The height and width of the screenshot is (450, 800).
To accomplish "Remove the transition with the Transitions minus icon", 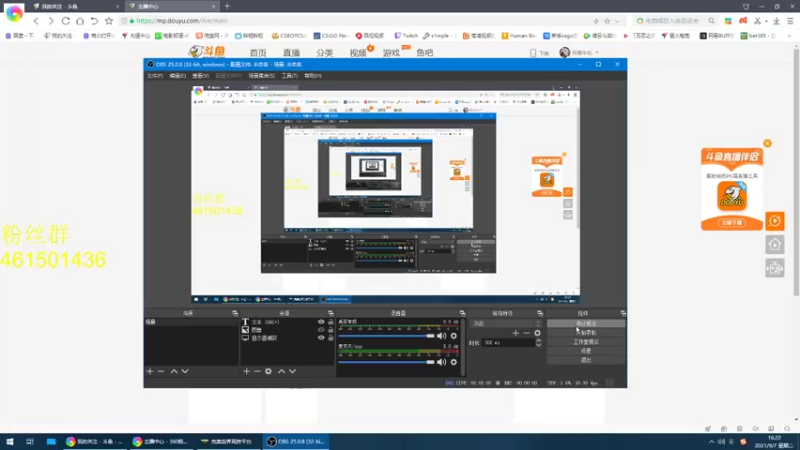I will point(527,333).
